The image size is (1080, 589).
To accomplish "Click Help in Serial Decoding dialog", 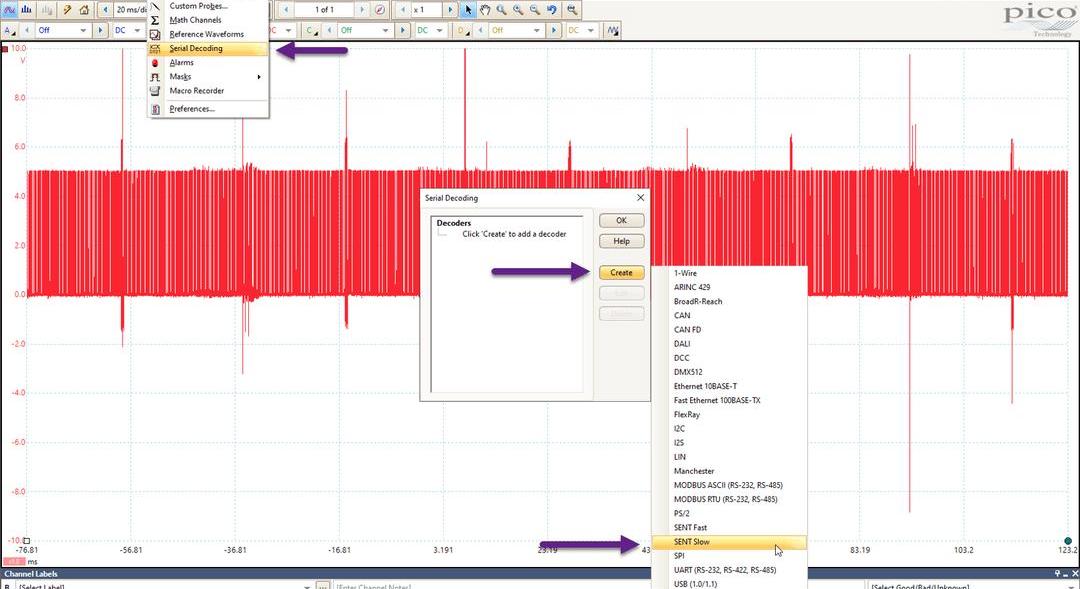I will (621, 241).
